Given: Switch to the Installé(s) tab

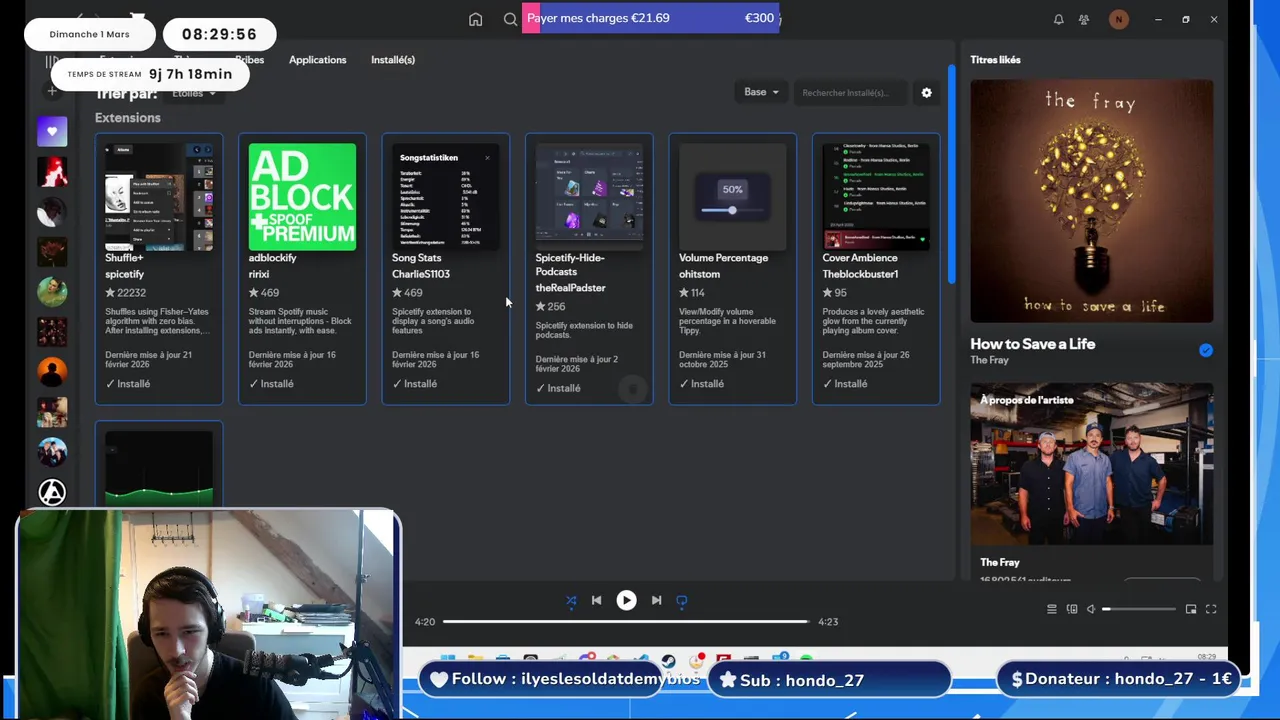Looking at the screenshot, I should (393, 60).
